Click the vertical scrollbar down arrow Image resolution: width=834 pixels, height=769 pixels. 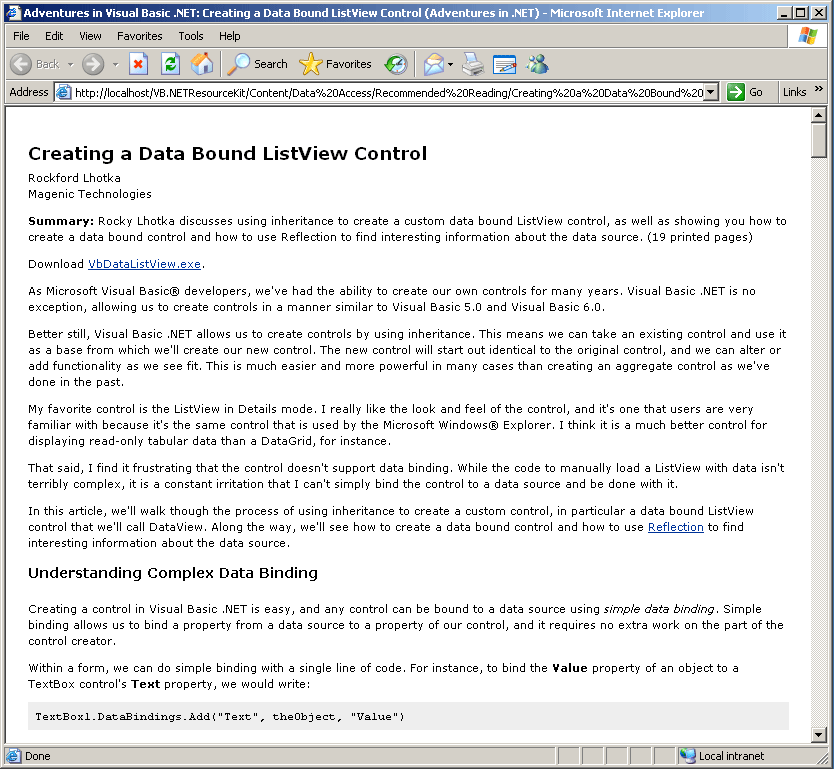(x=818, y=735)
